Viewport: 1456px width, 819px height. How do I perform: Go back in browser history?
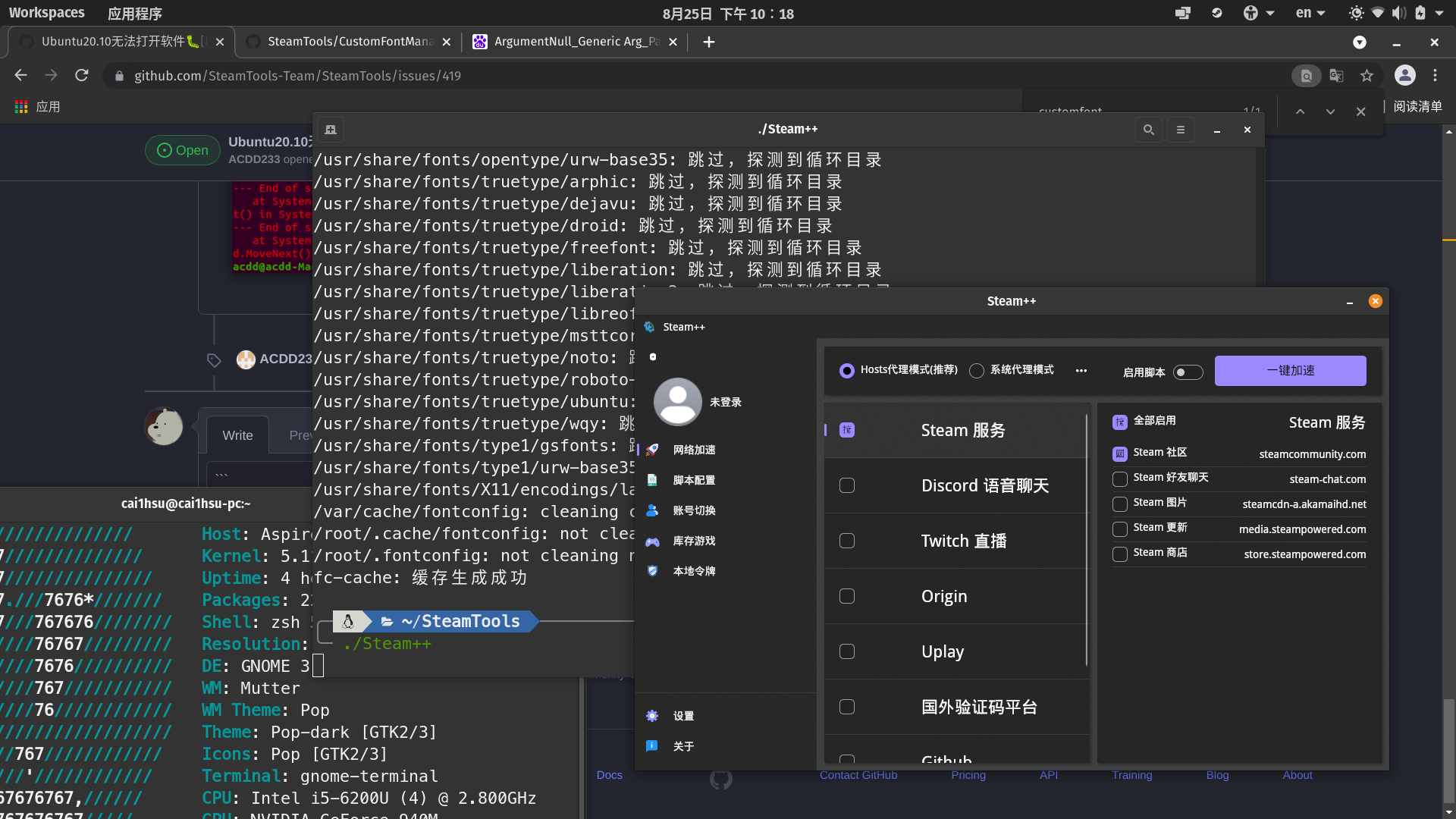(20, 75)
